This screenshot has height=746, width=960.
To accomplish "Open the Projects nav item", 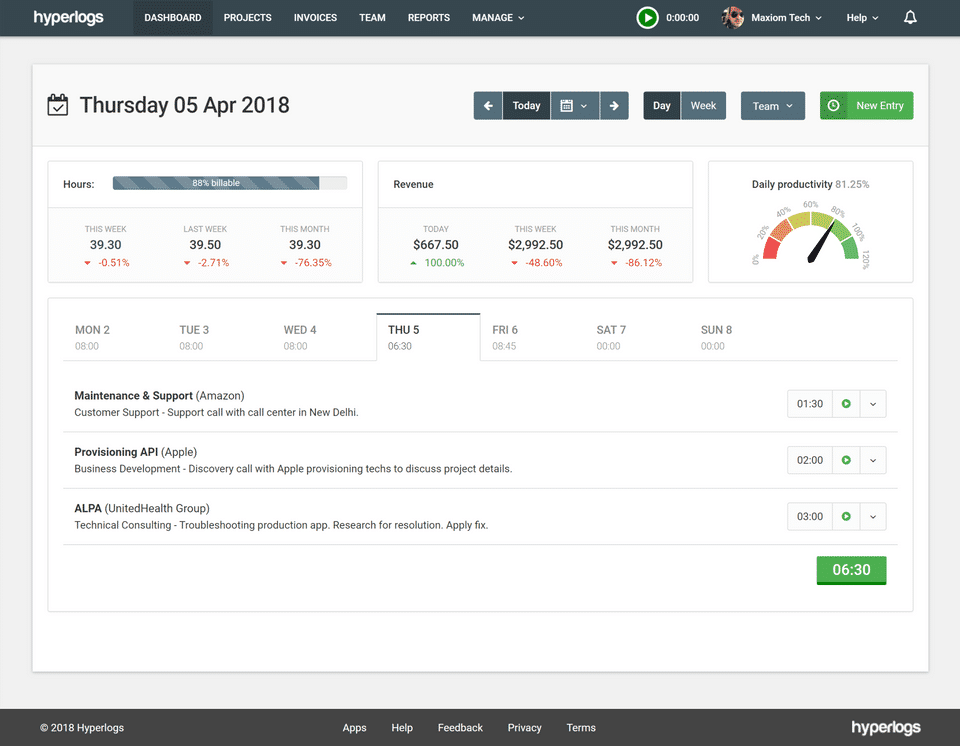I will click(247, 18).
